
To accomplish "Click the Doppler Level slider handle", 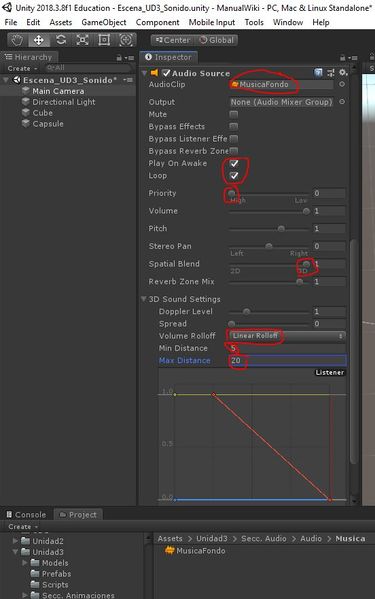I will (x=247, y=311).
